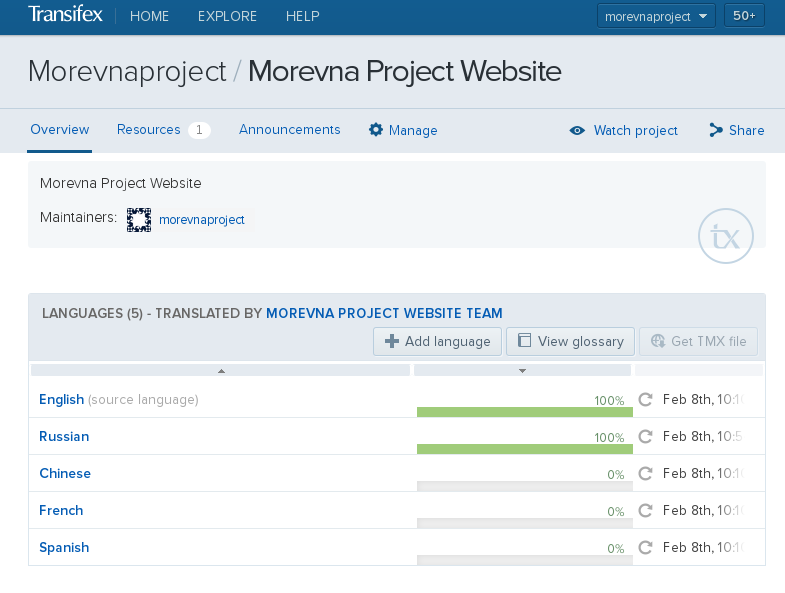Click the refresh icon in Chinese row
Screen dimensions: 785x593
[x=645, y=474]
